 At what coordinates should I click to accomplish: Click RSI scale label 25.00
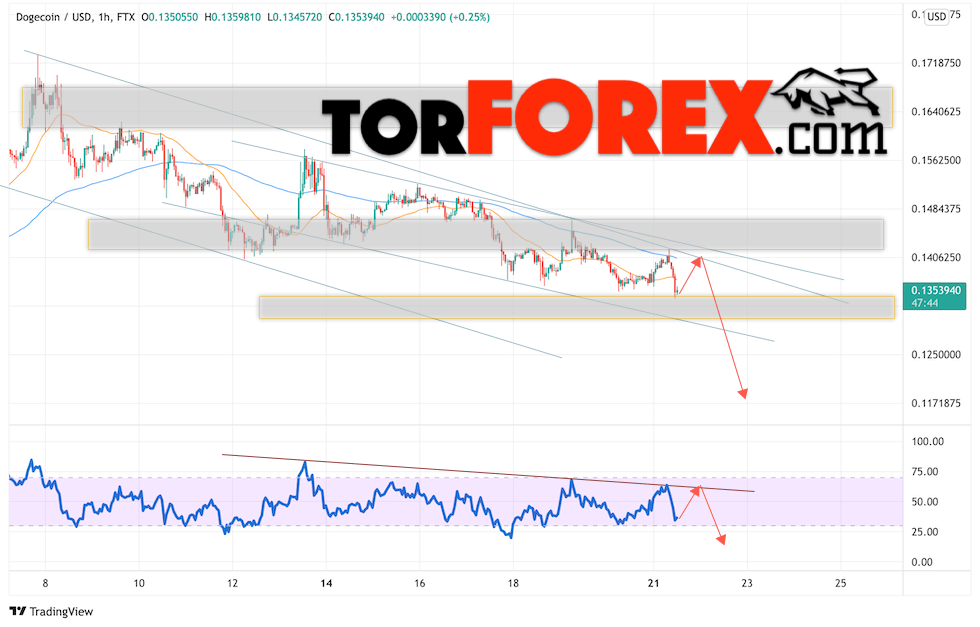click(x=925, y=532)
